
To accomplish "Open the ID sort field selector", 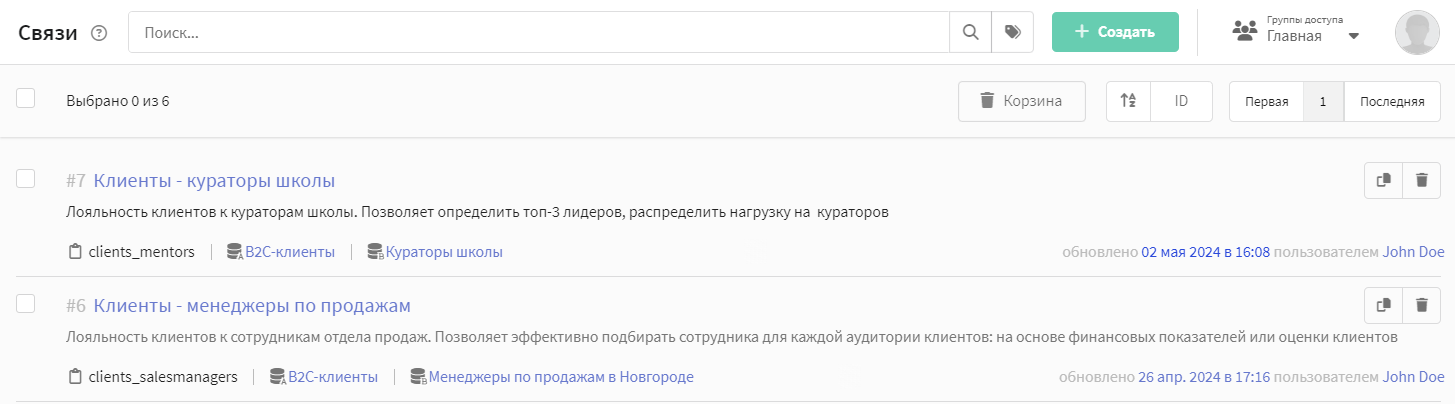I will [1181, 101].
